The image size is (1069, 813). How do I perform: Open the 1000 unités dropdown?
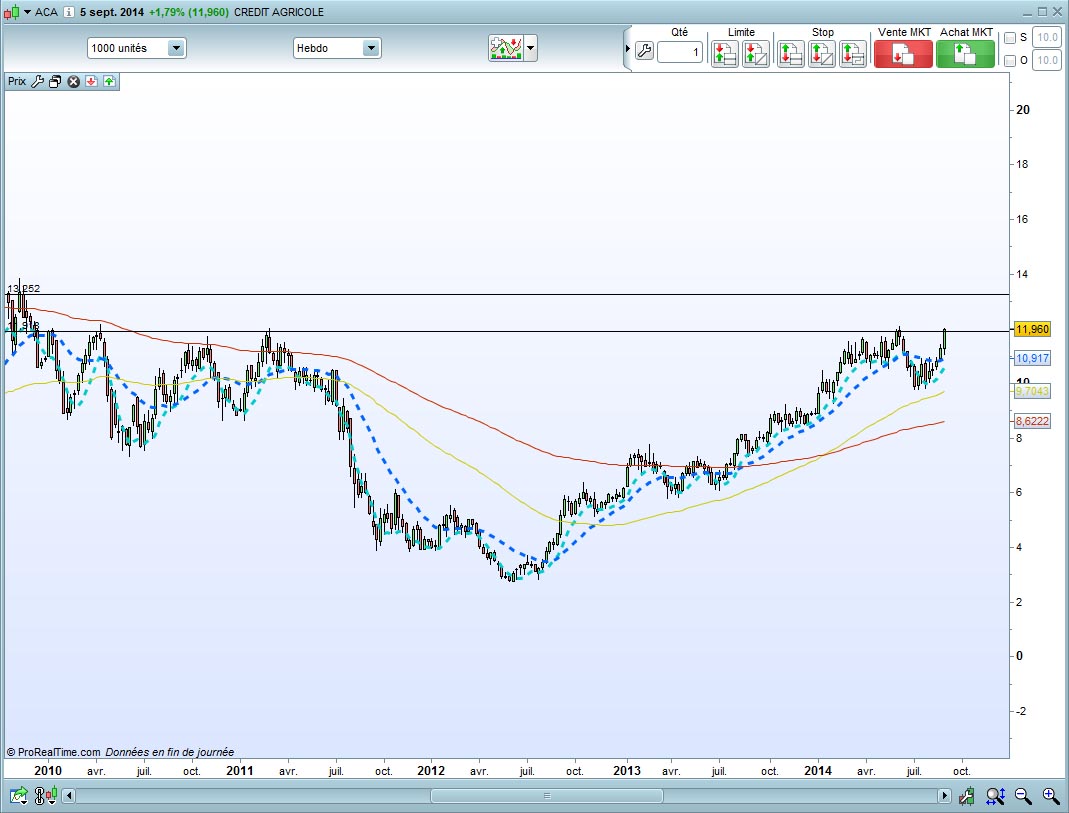pyautogui.click(x=136, y=48)
